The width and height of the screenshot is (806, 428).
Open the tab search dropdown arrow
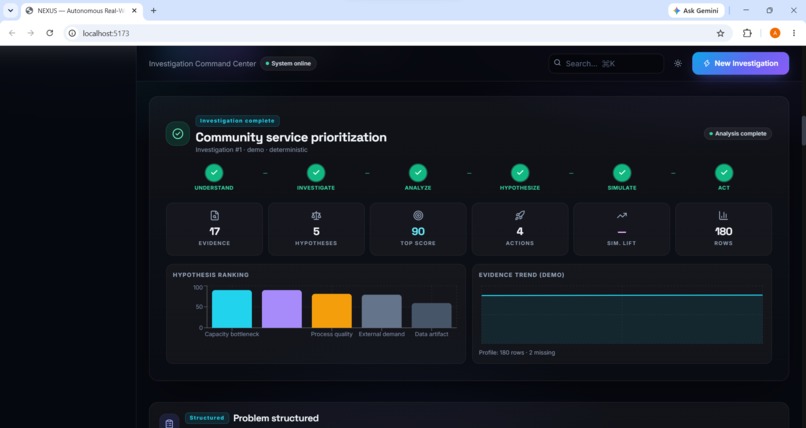tap(10, 11)
